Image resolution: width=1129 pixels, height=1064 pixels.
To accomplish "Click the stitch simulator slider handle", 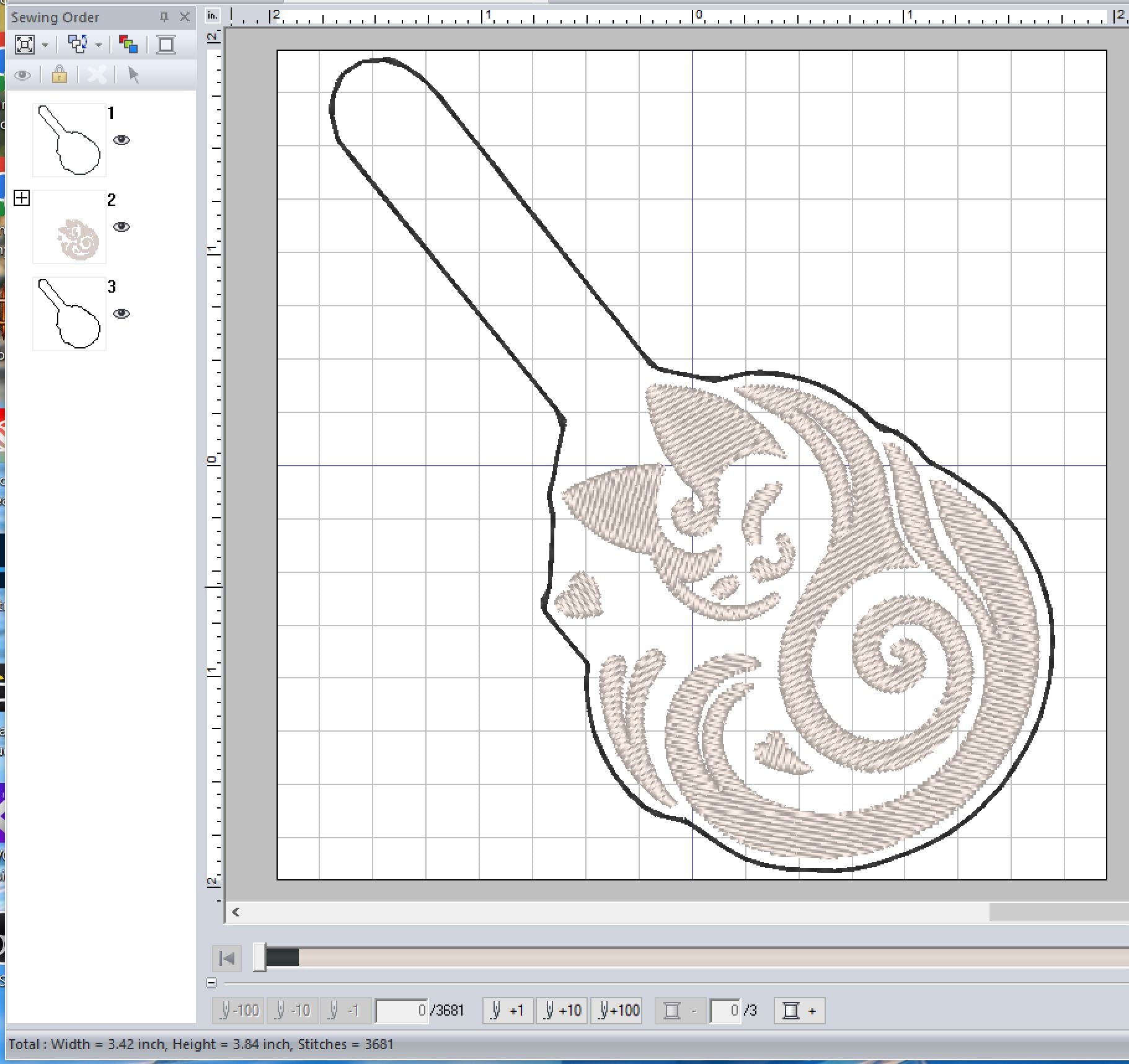I will 259,958.
